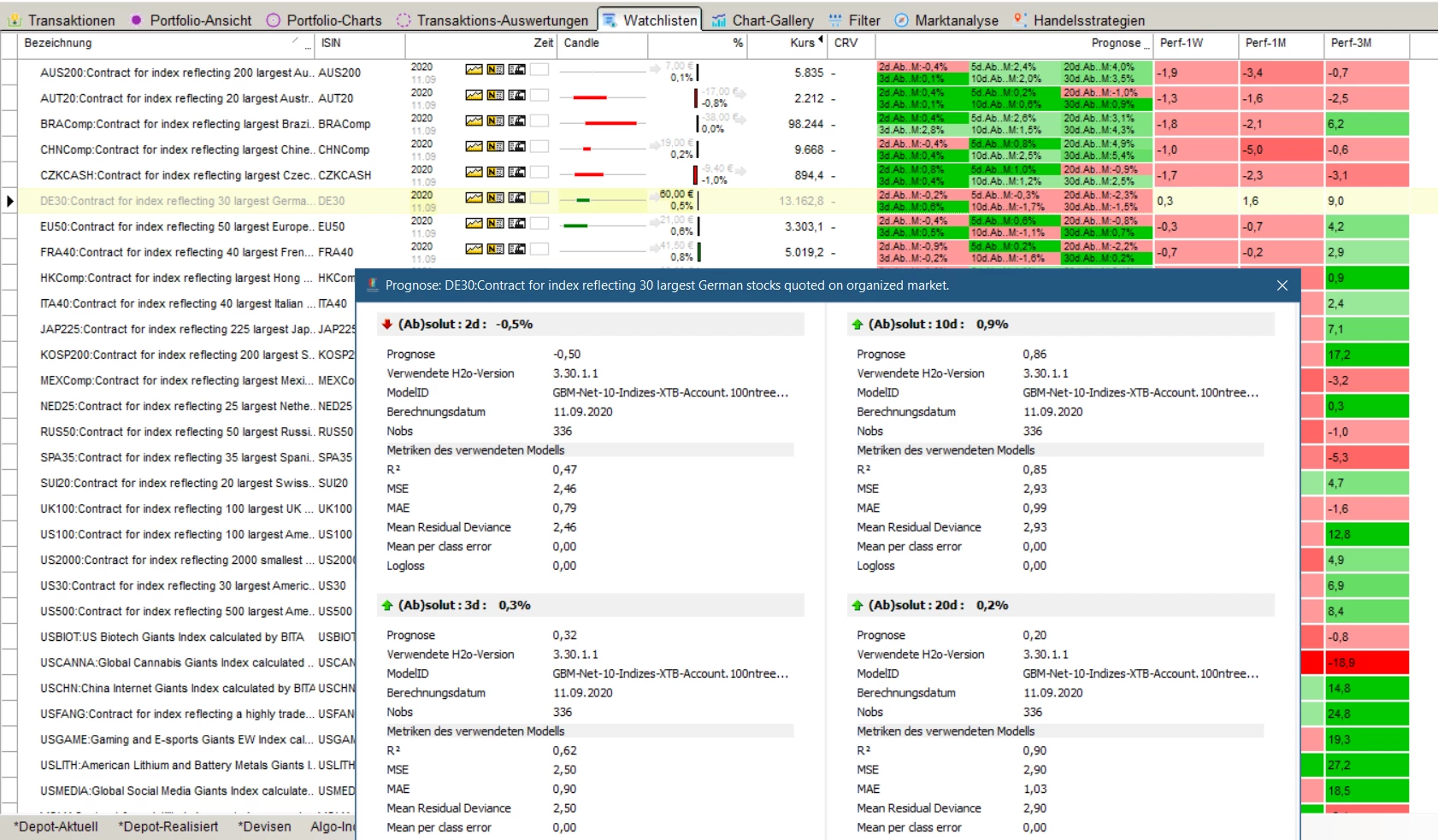Click third detail icon in BRAComp row
The image size is (1438, 840).
coord(516,120)
